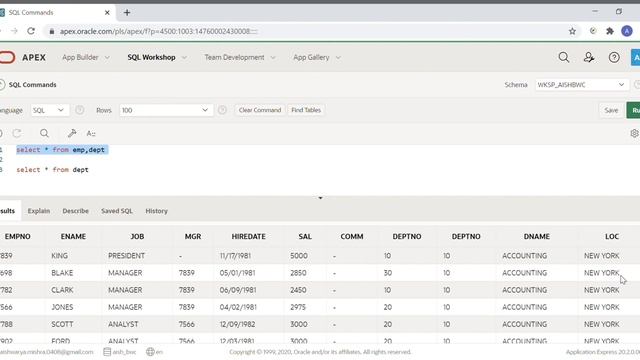
Task: Click the KING name cell
Action: click(60, 256)
